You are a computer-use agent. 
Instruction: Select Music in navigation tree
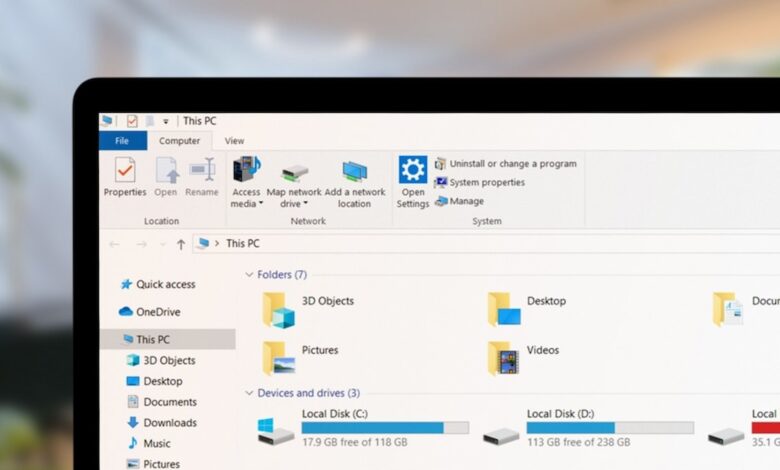coord(149,443)
